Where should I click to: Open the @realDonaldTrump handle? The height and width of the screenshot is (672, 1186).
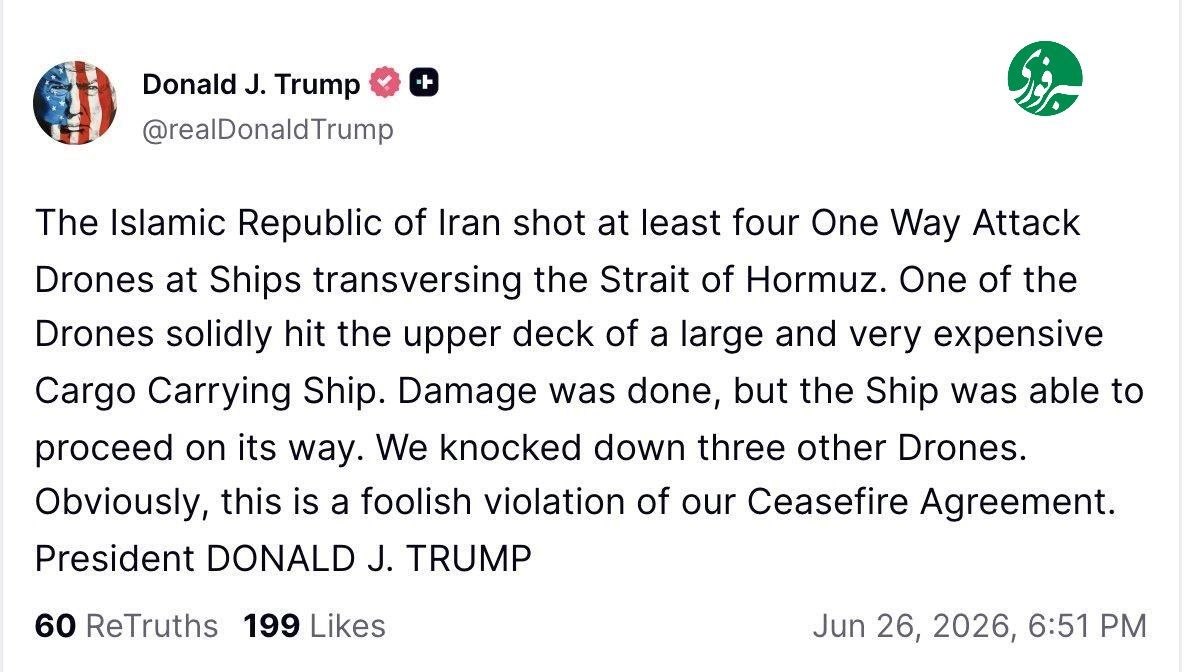268,129
